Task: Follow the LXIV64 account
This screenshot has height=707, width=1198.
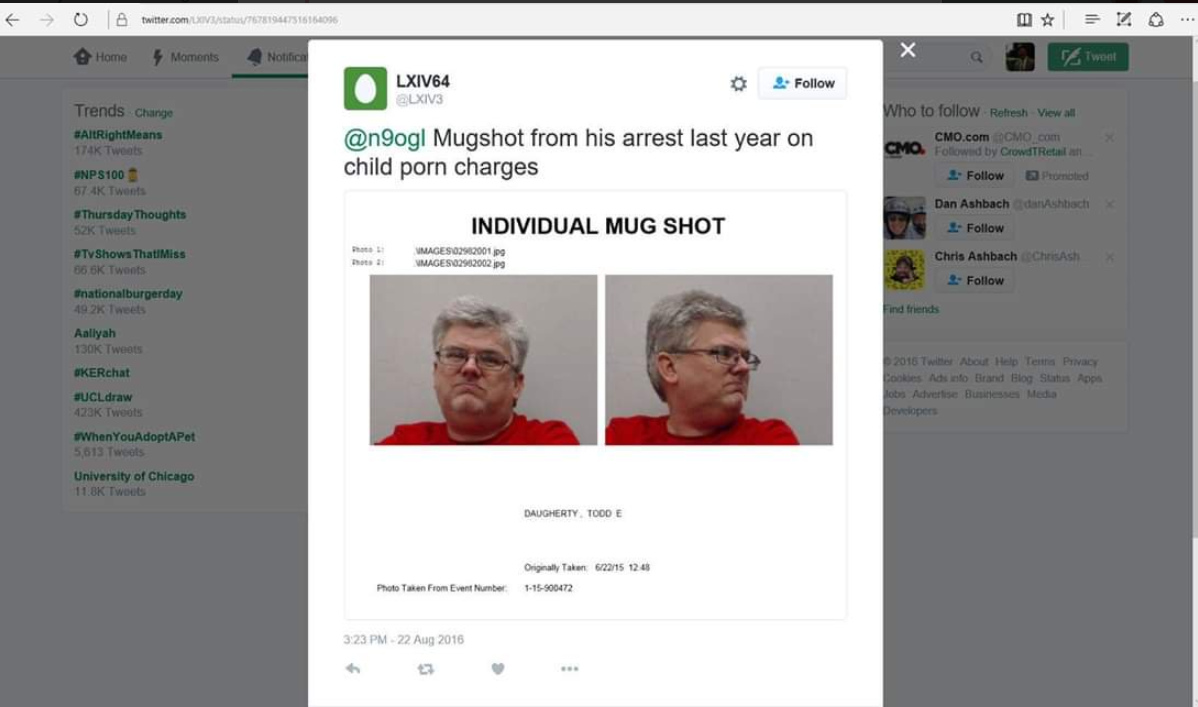Action: [x=802, y=83]
